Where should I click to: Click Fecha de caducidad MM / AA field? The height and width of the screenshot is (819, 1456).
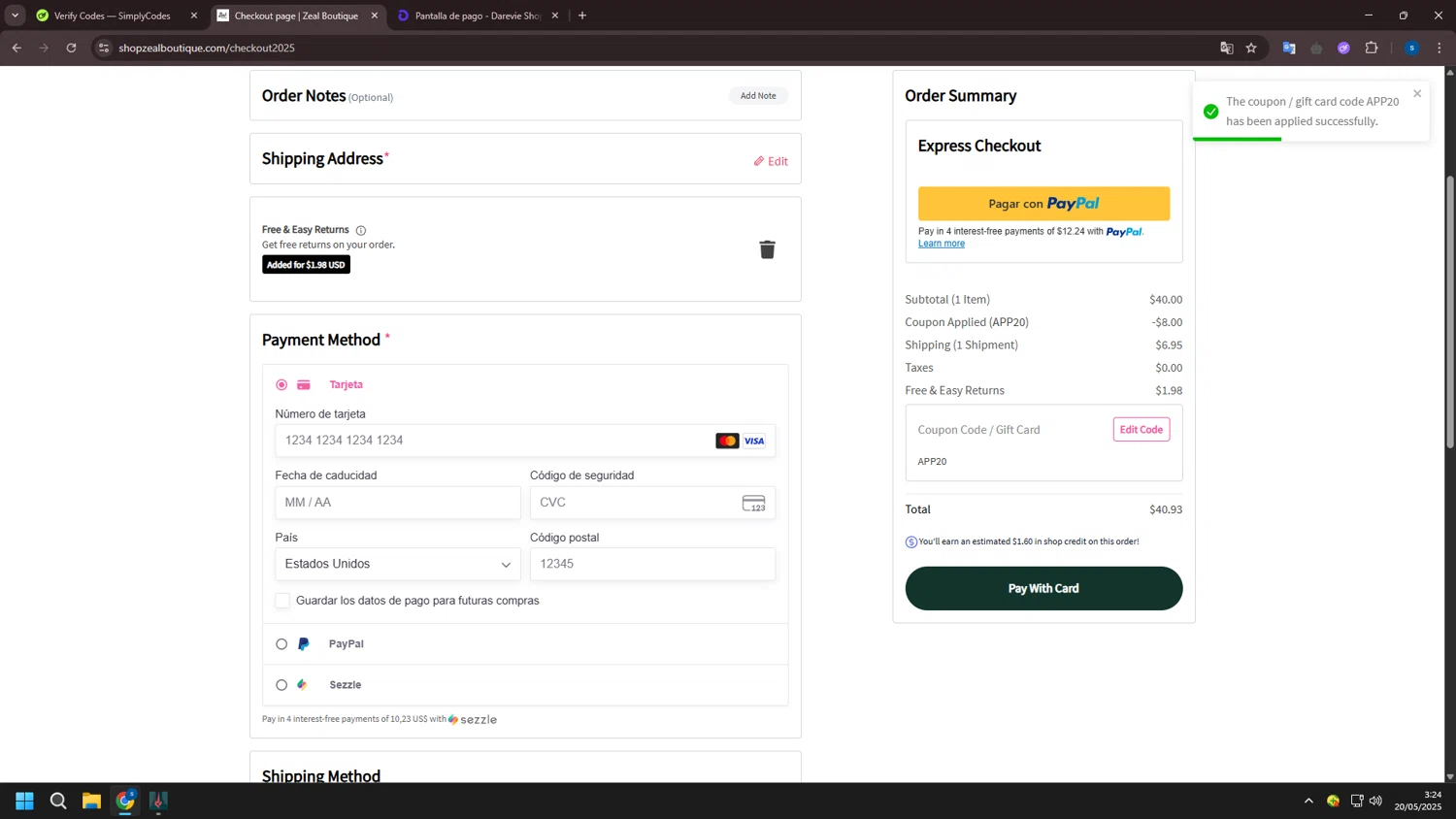click(x=398, y=503)
